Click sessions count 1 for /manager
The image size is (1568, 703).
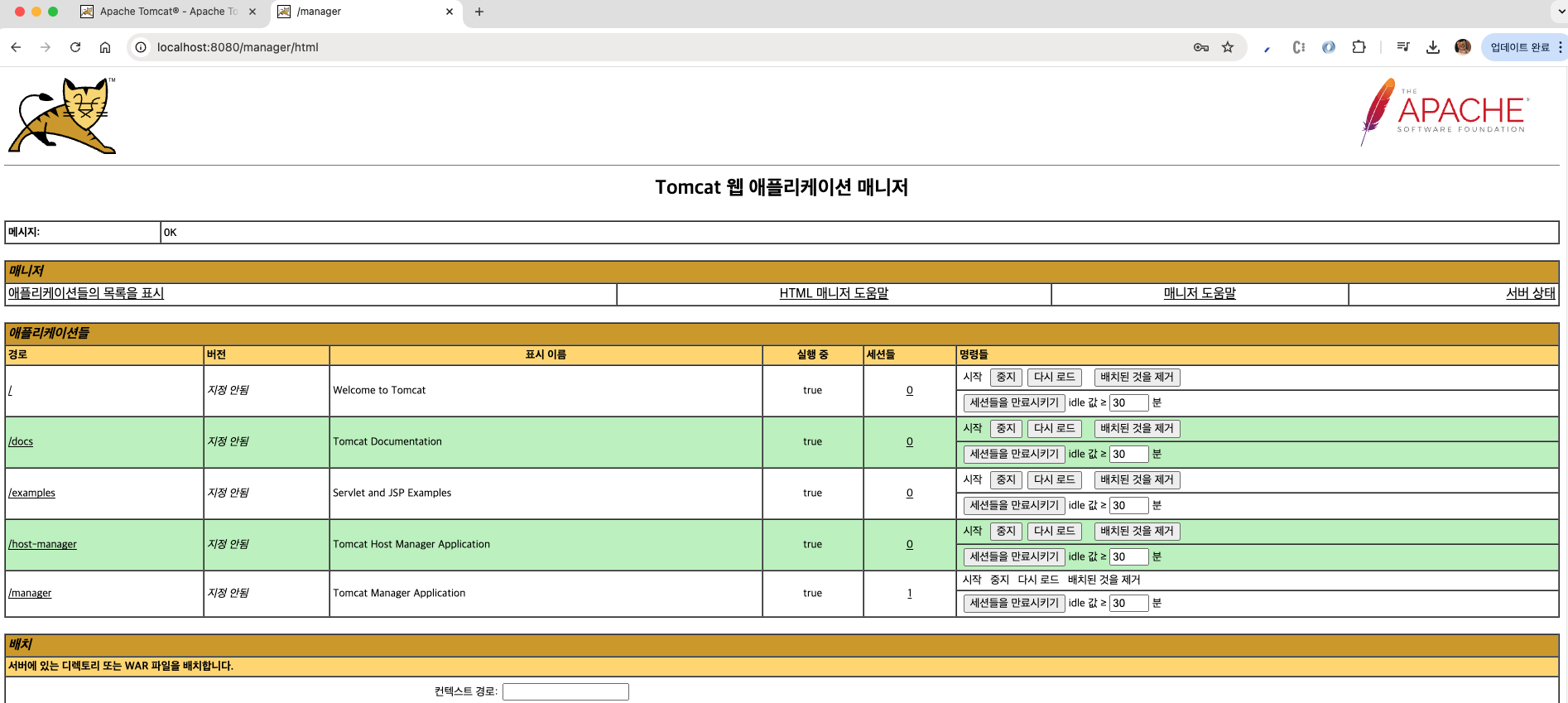click(910, 593)
